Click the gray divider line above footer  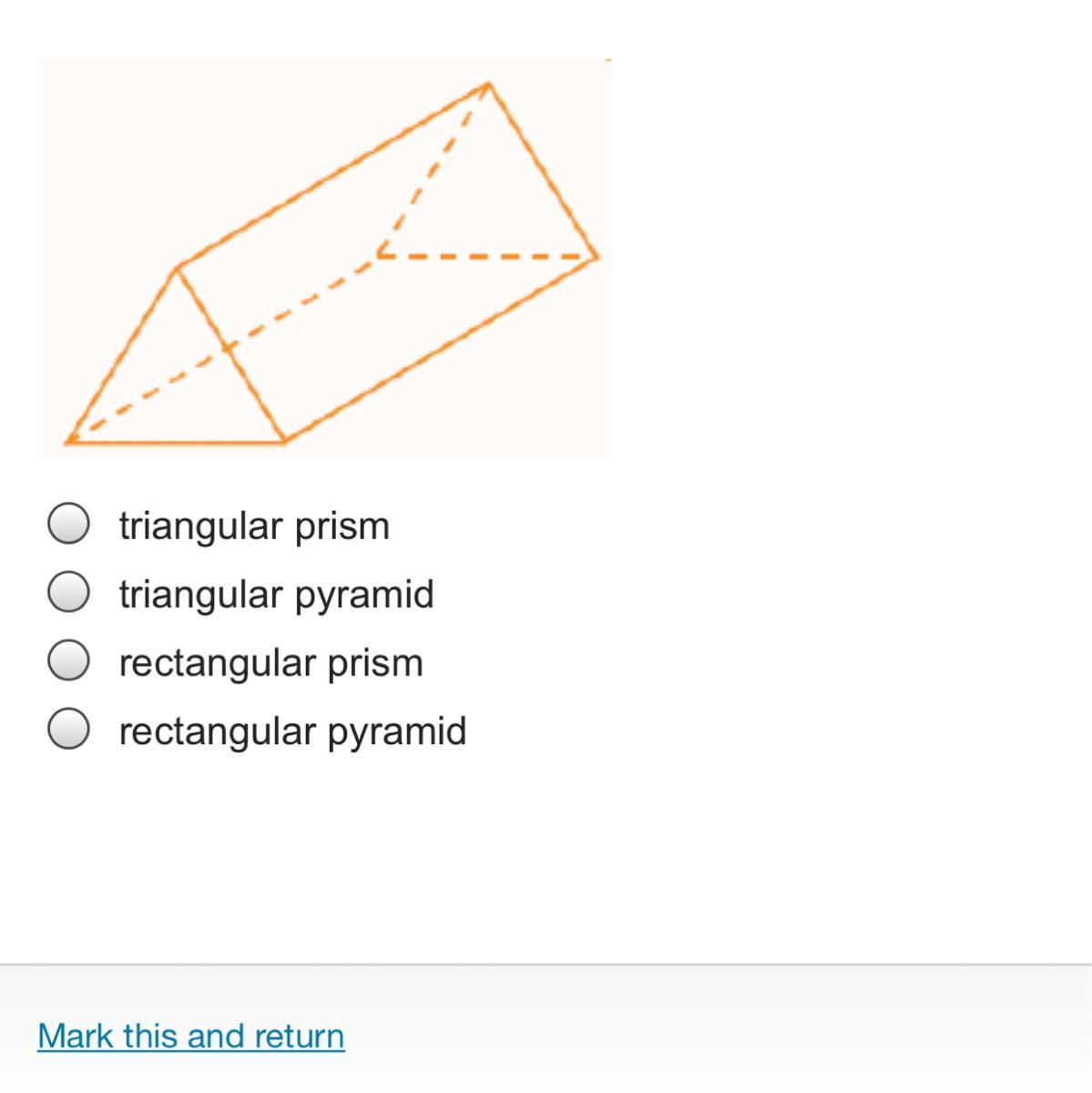[546, 964]
